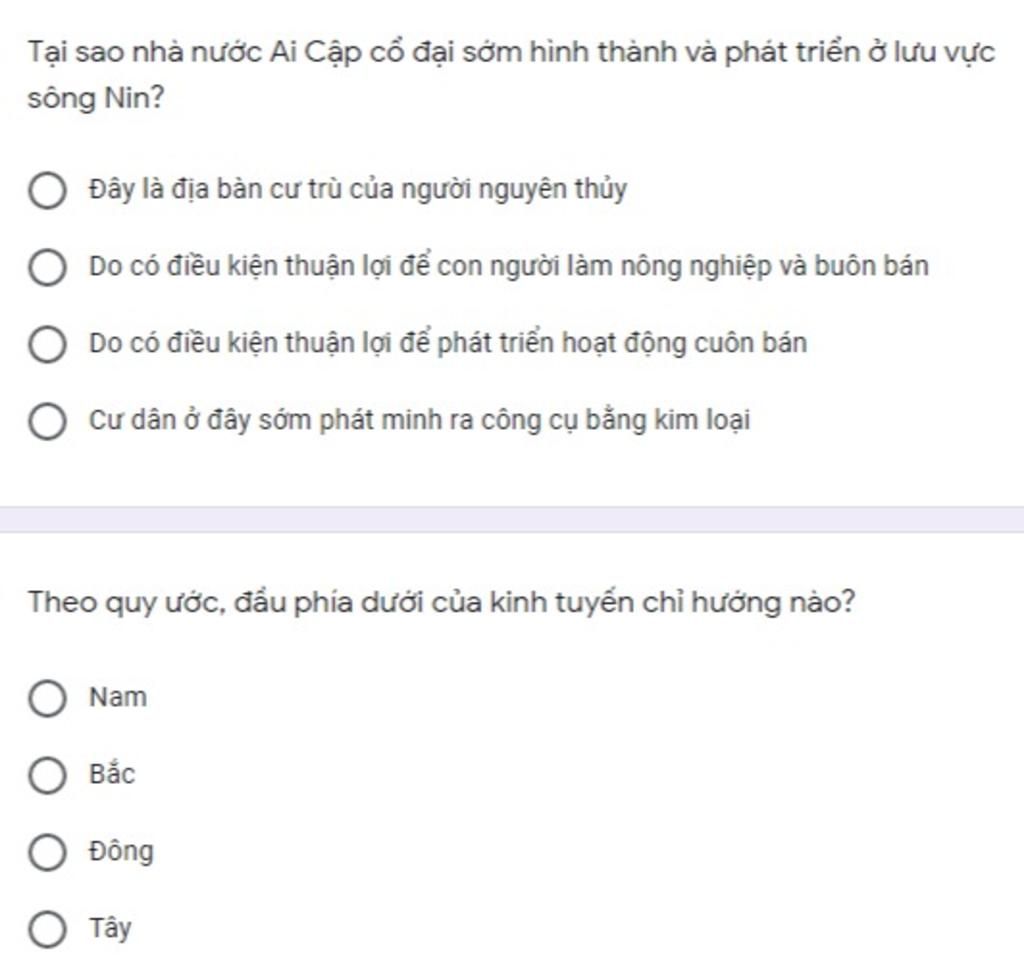Screen dimensions: 1024x968
Task: Click the question title about Ai Cập cổ đại
Action: pyautogui.click(x=511, y=74)
